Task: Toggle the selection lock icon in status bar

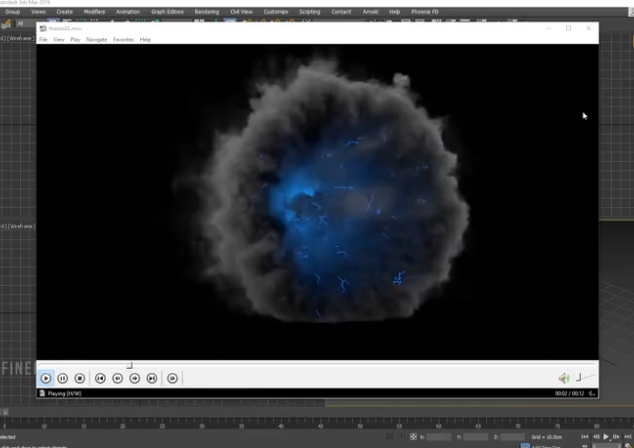Action: (402, 437)
